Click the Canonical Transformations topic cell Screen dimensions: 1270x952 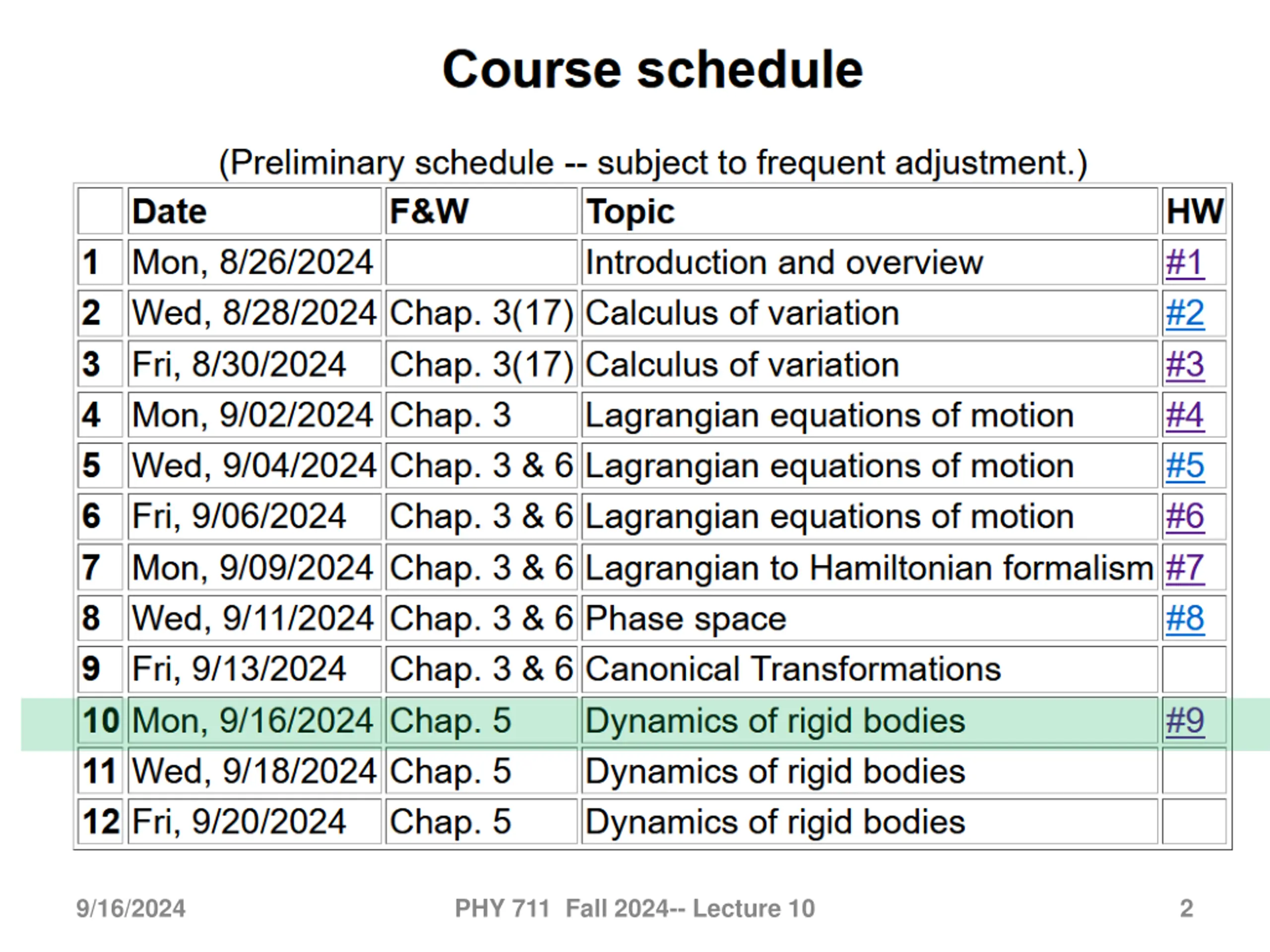[x=793, y=669]
